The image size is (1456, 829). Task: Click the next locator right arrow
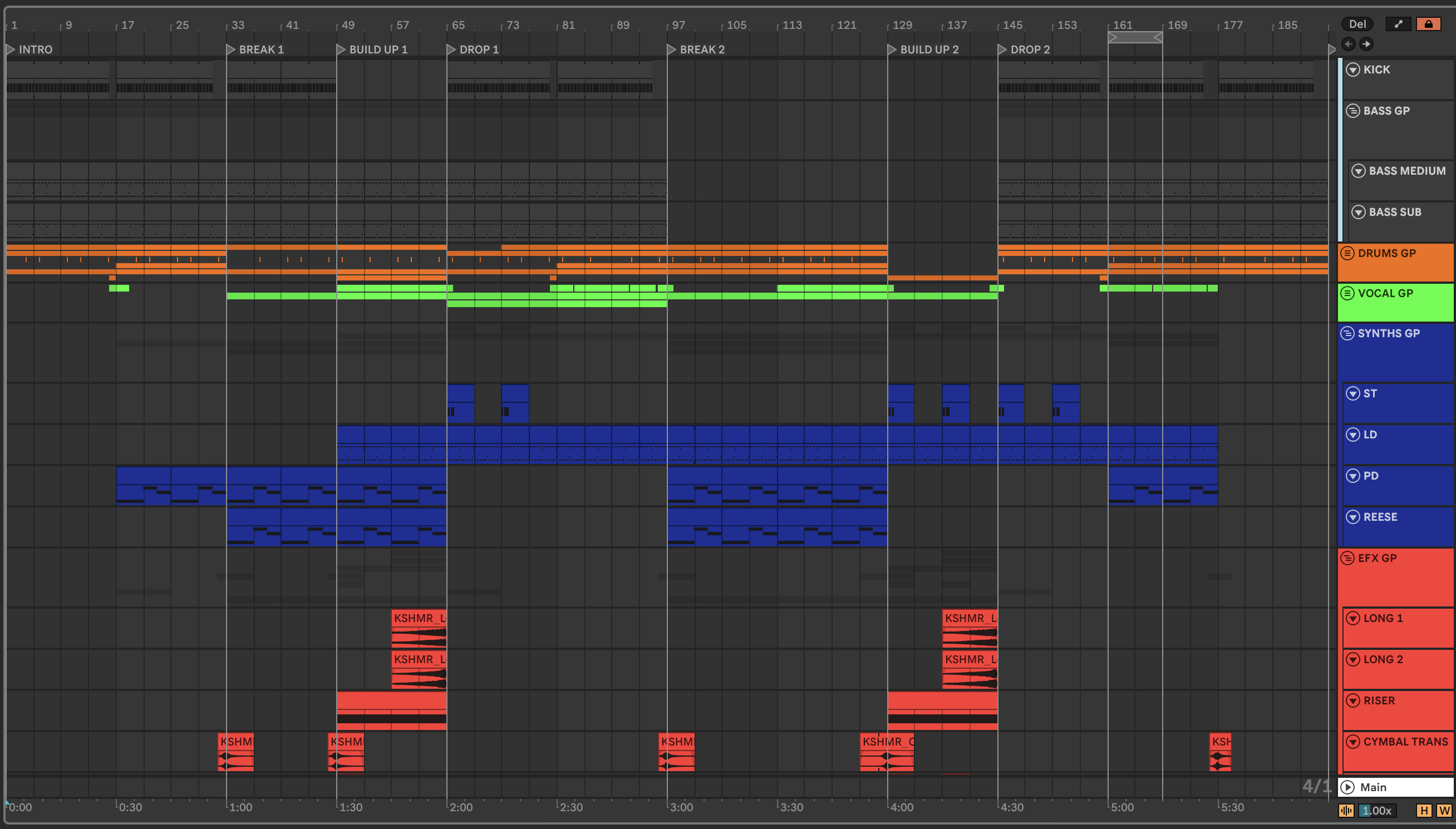(1366, 44)
